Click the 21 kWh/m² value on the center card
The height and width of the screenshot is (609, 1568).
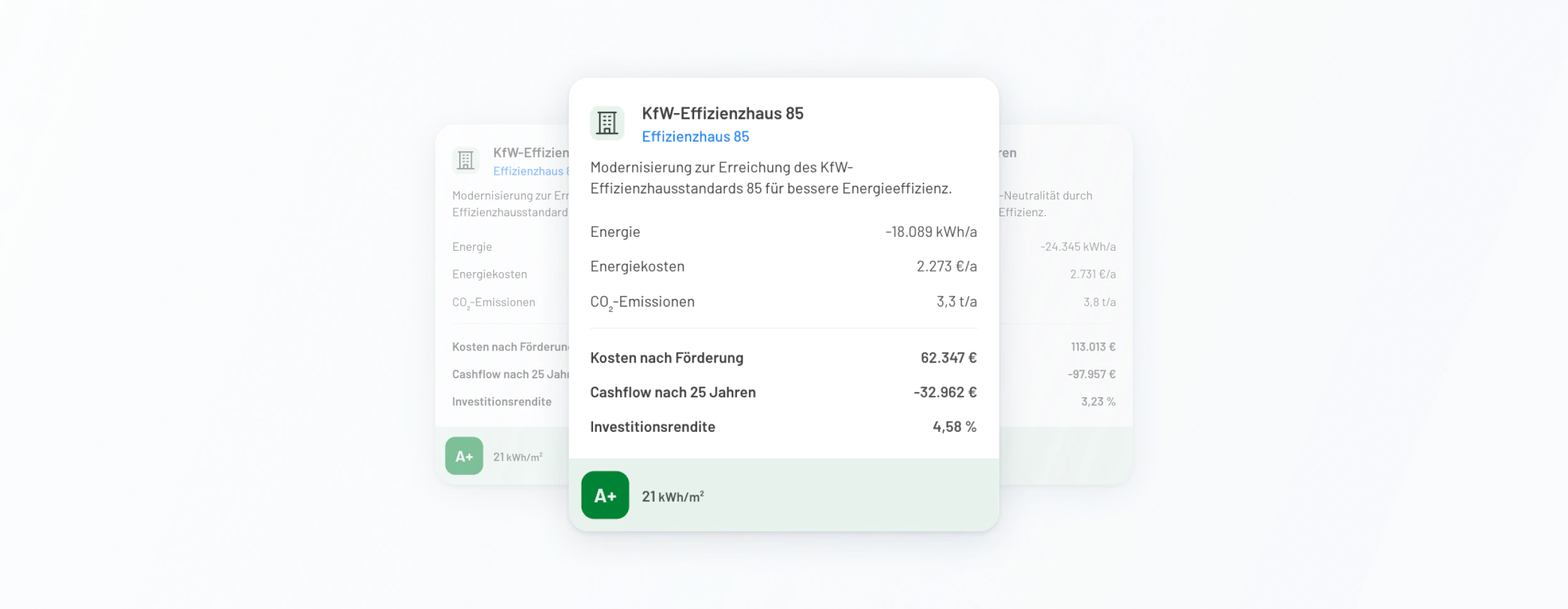pyautogui.click(x=673, y=496)
